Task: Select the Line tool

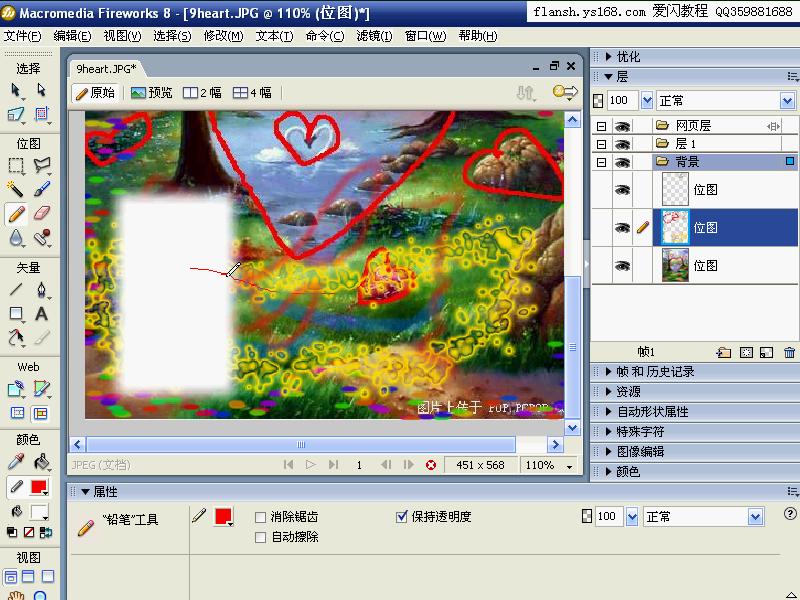Action: click(16, 290)
